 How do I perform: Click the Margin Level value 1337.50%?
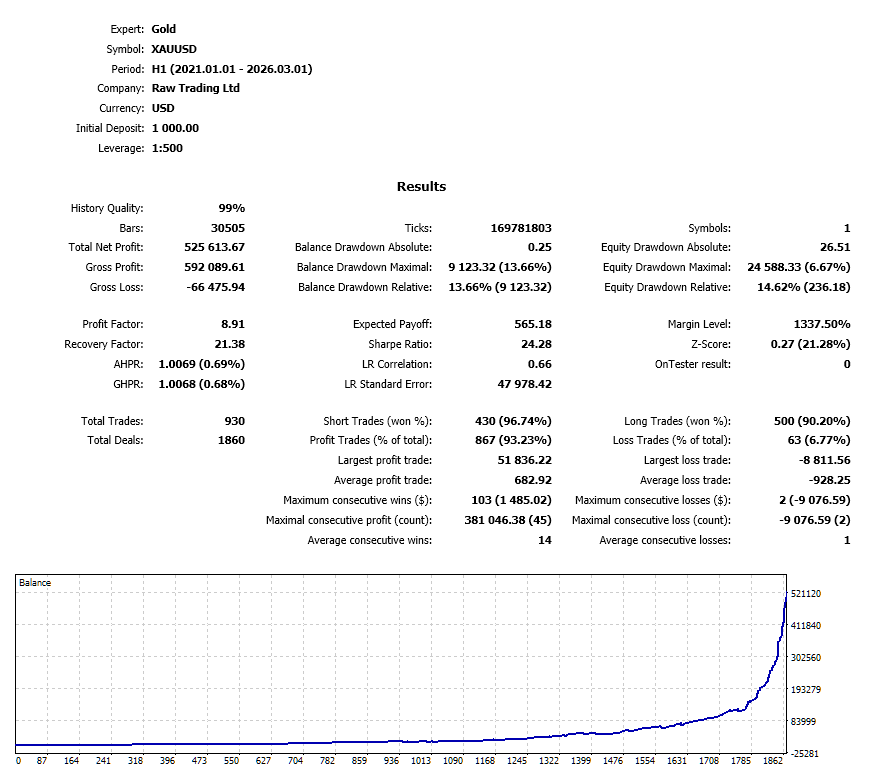[822, 324]
